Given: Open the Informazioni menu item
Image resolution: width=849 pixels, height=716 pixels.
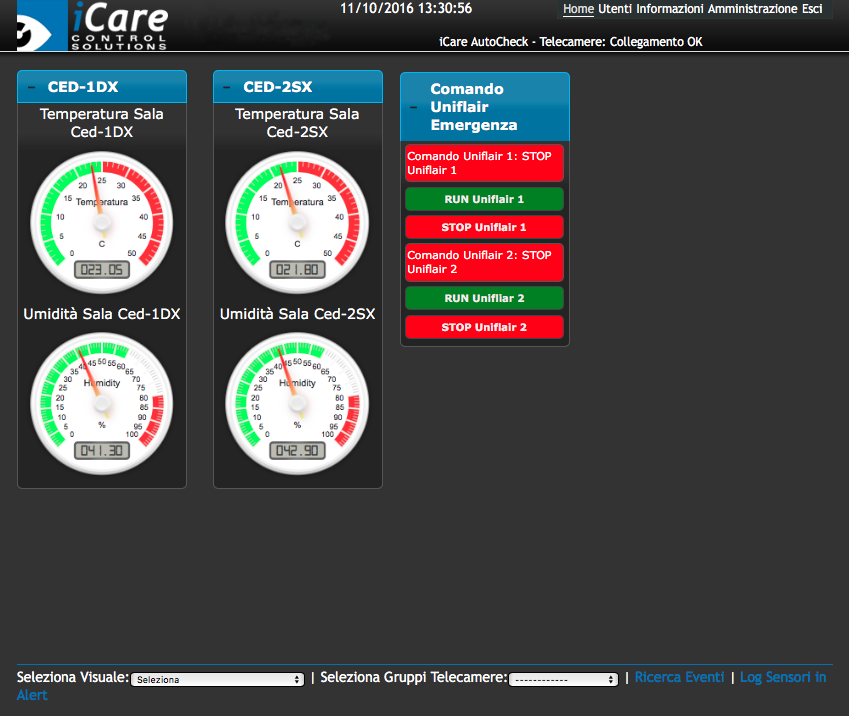Looking at the screenshot, I should point(670,9).
